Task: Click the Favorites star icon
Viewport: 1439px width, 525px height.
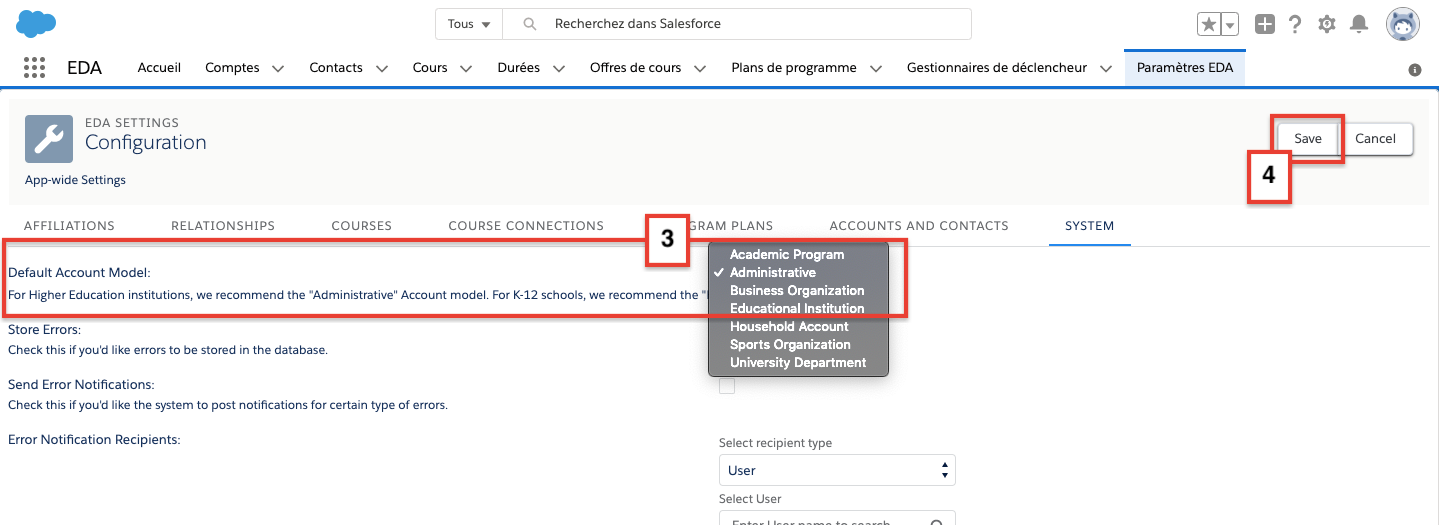Action: pos(1208,24)
